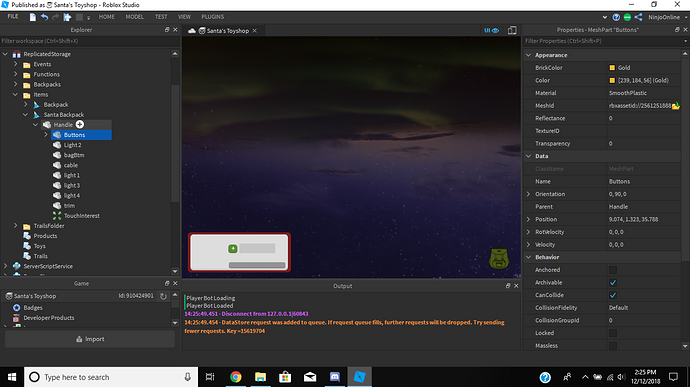Click the backpack icon in the viewport
Screen dimensions: 690x387
(x=499, y=258)
